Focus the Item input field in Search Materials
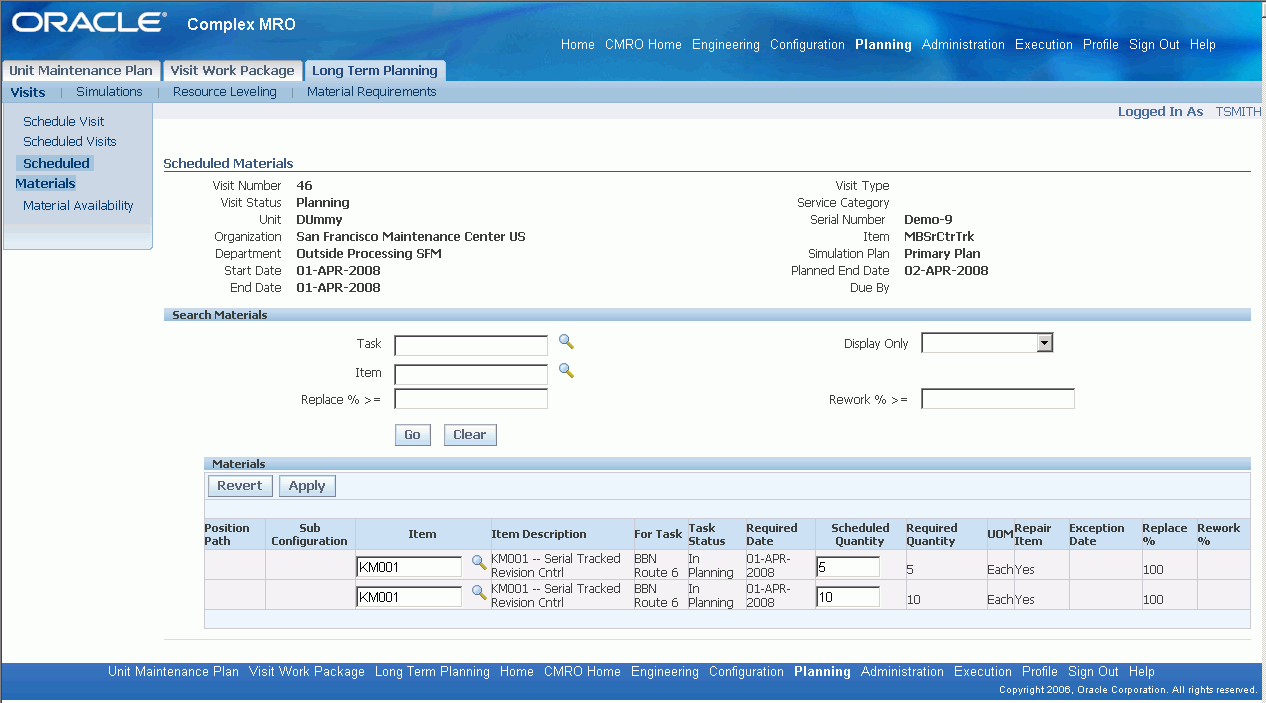 click(x=471, y=375)
